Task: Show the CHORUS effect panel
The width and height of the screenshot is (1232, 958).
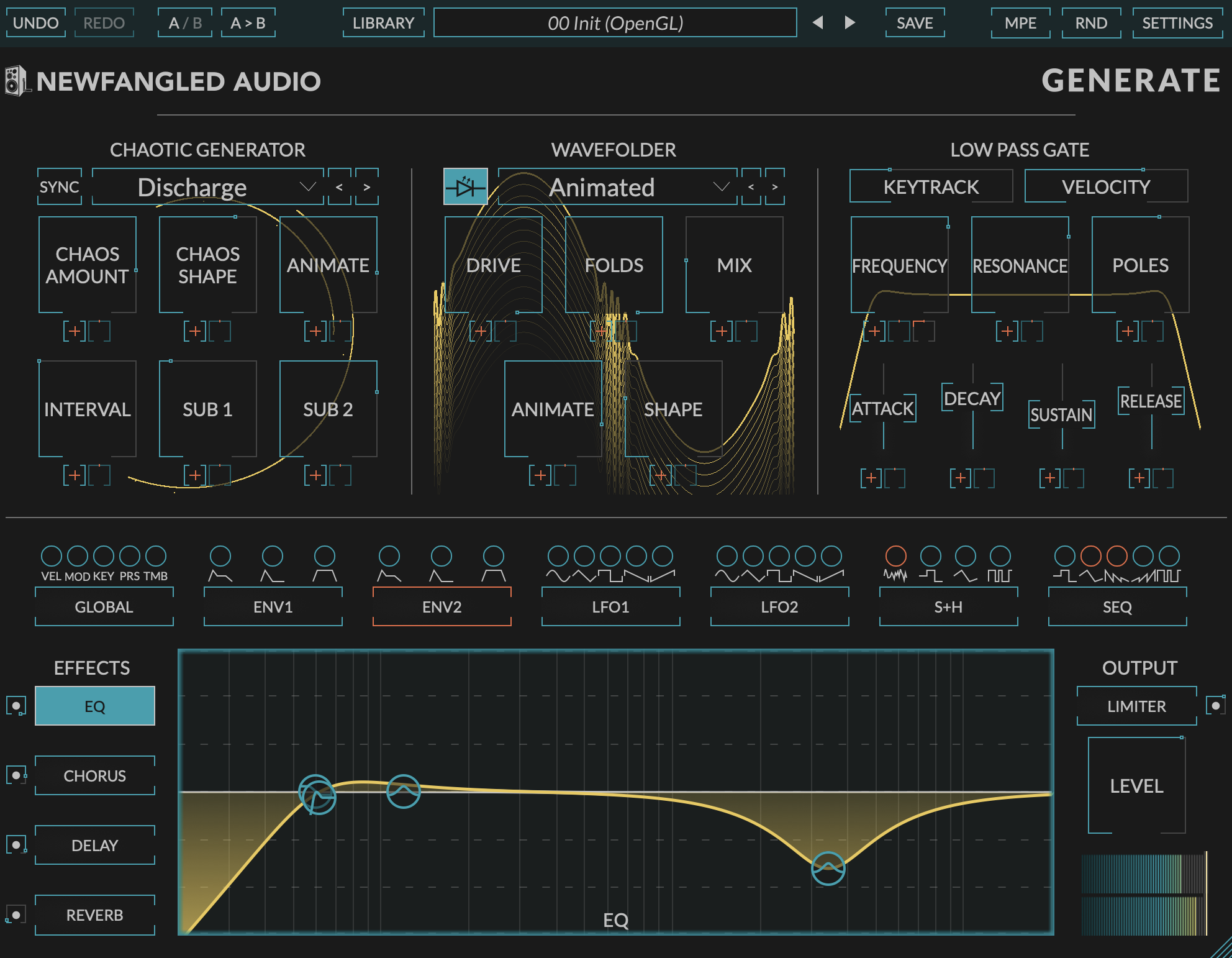Action: point(95,775)
